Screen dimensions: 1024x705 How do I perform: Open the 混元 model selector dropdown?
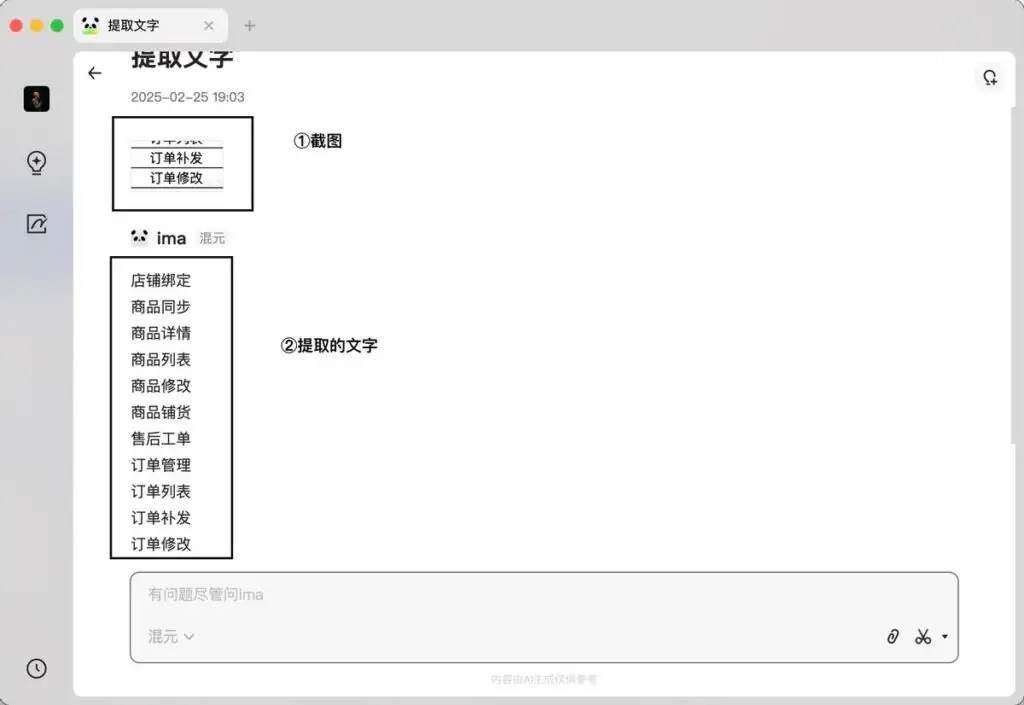click(170, 636)
